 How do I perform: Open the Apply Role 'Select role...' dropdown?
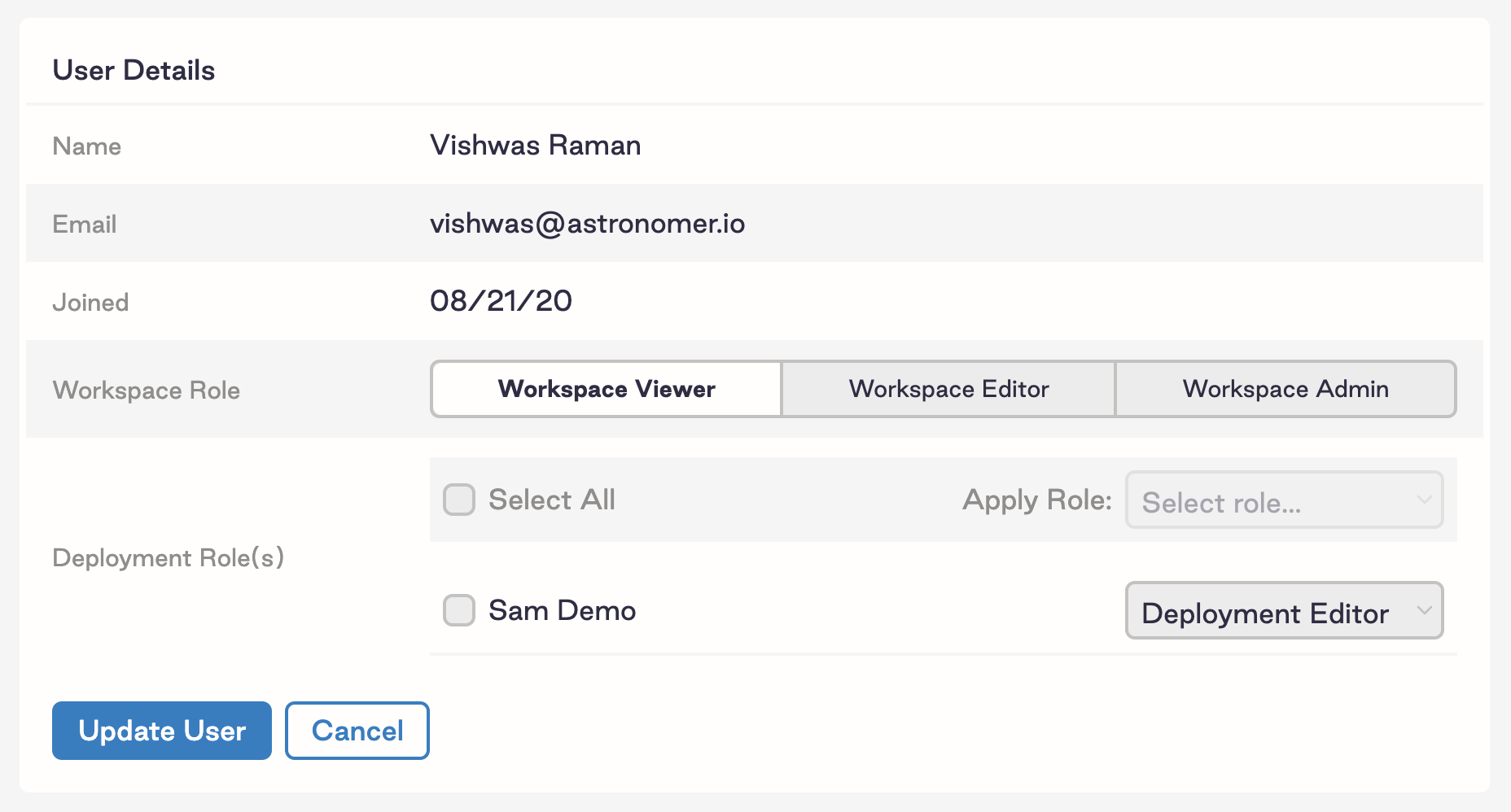[x=1270, y=501]
